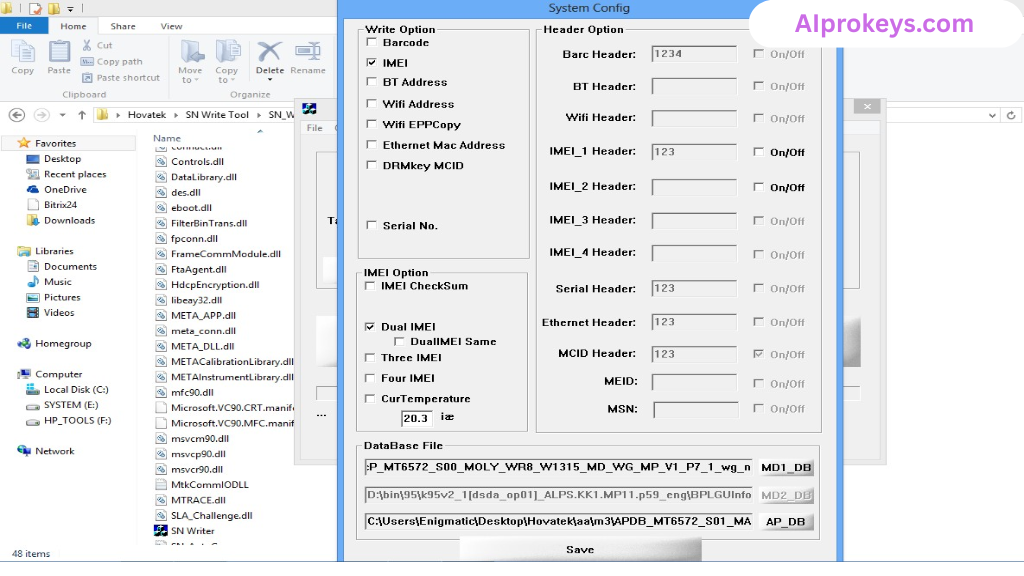Viewport: 1024px width, 576px height.
Task: Open the File tab in Explorer
Action: click(24, 26)
